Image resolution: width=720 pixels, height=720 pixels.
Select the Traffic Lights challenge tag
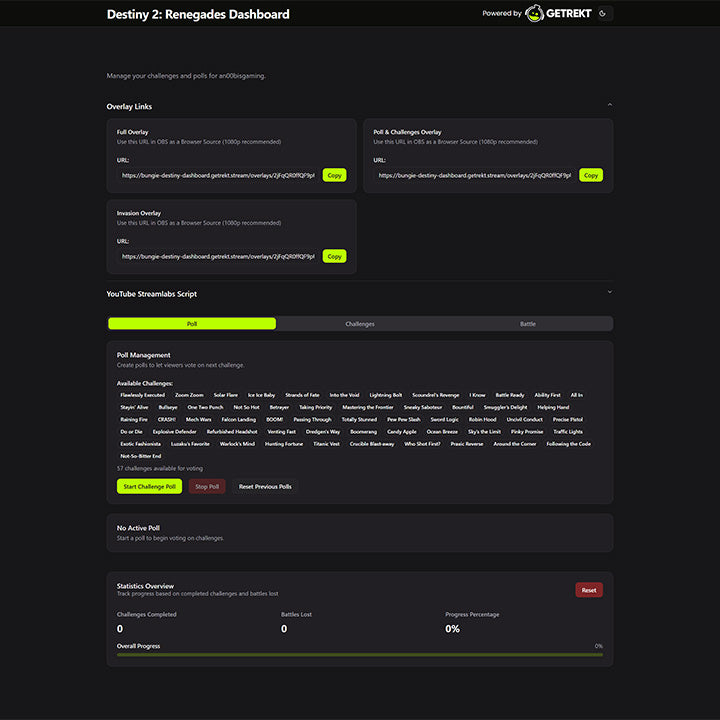tap(568, 432)
